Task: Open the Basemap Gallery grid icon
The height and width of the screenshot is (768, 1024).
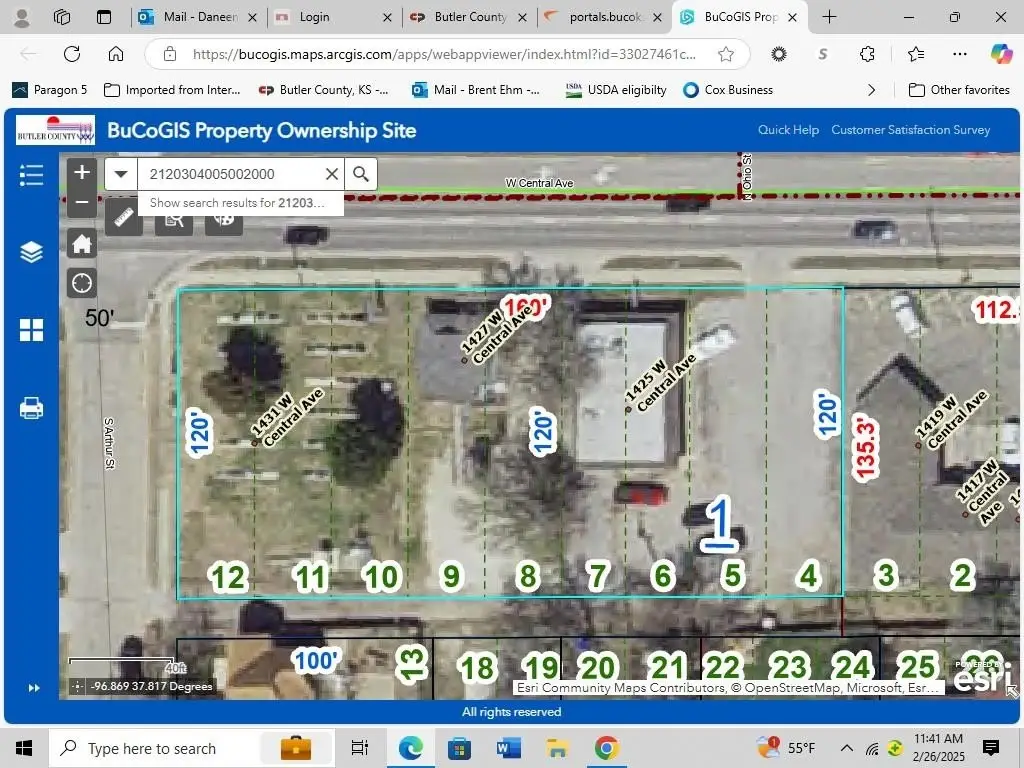Action: pyautogui.click(x=31, y=330)
